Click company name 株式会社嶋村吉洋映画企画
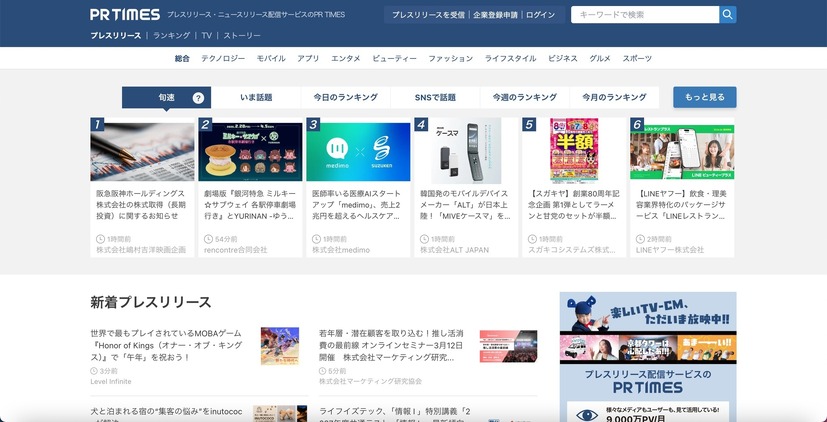 [x=141, y=250]
